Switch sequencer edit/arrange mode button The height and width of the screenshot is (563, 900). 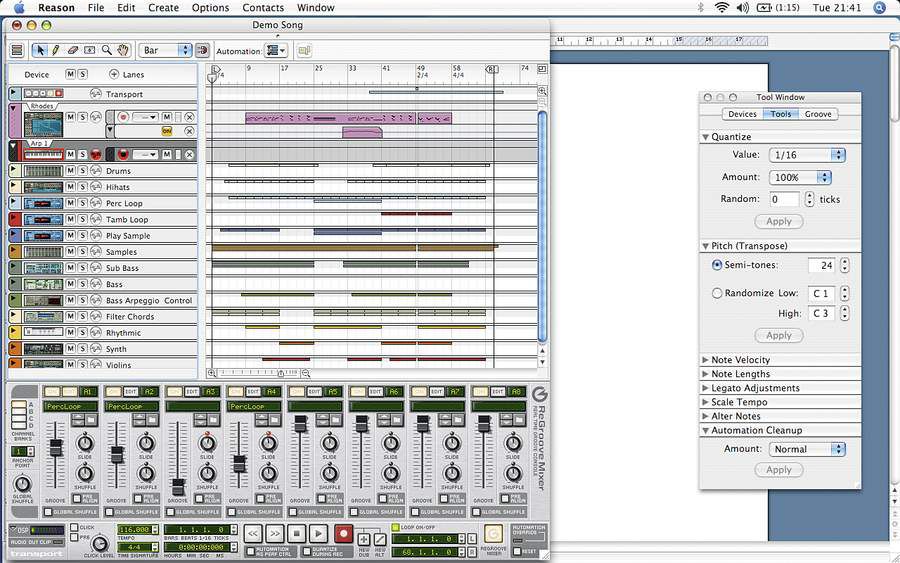coord(17,51)
